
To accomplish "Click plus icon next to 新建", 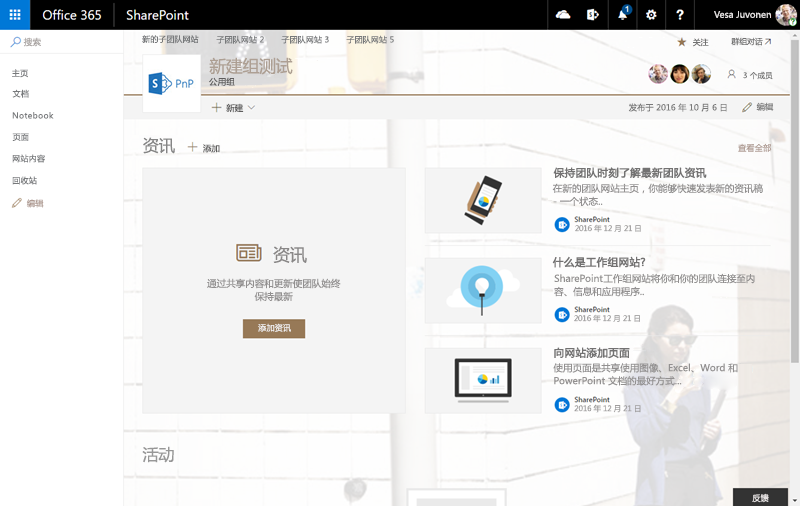I will 216,108.
